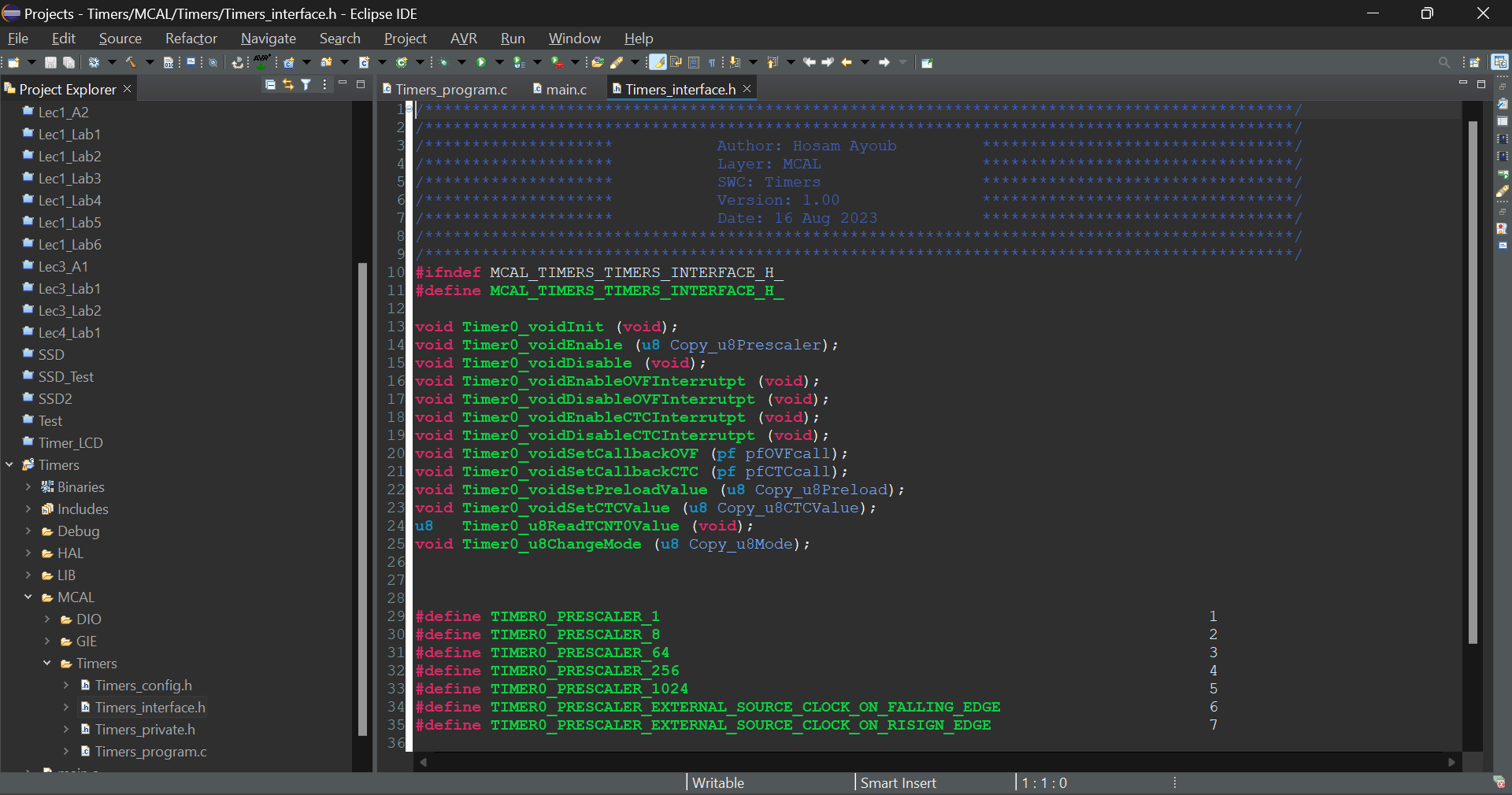The height and width of the screenshot is (795, 1512).
Task: Toggle Show Whitespace Characters pilcrow button
Action: pos(712,62)
